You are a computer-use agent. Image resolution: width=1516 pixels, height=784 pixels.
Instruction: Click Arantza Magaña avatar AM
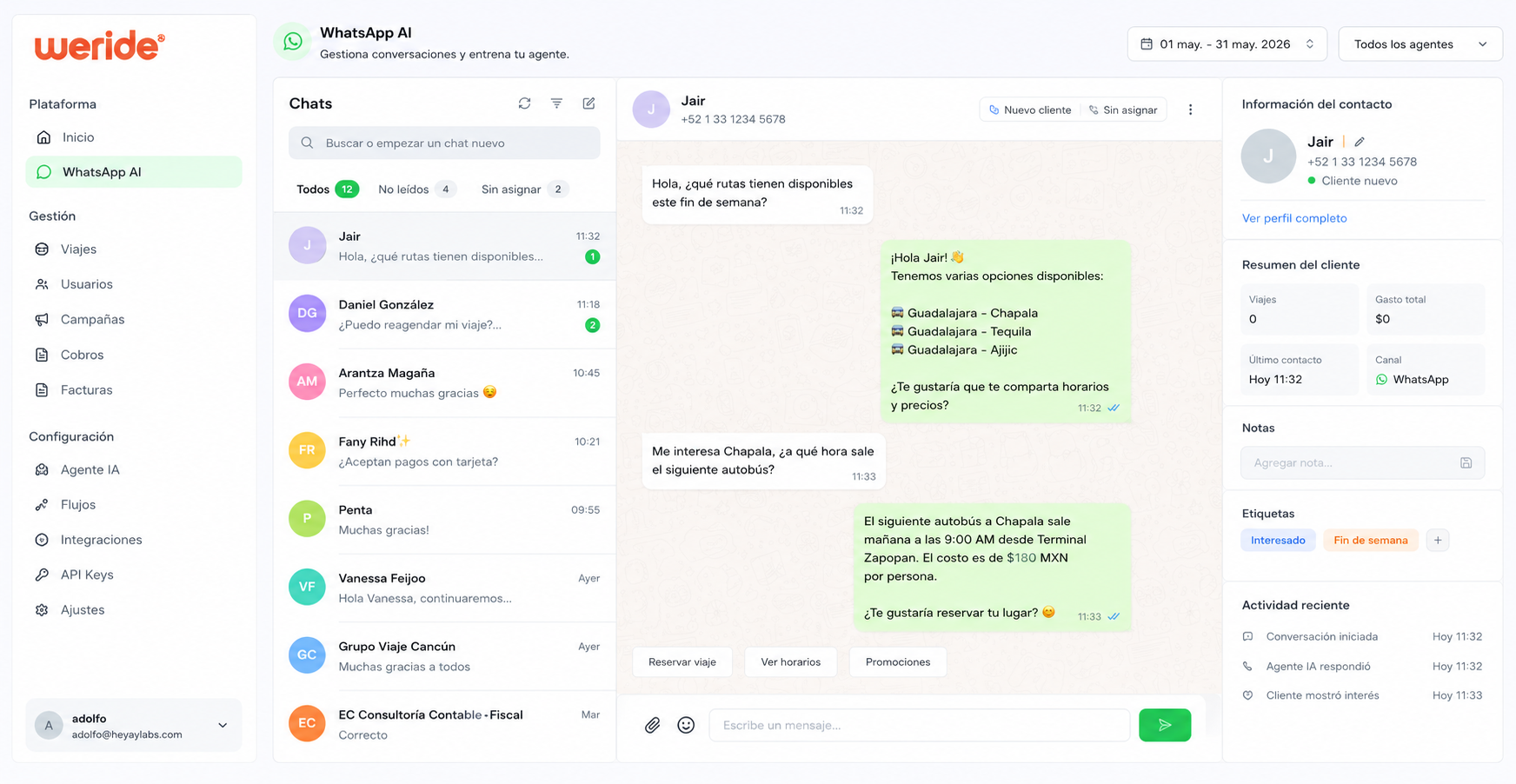pyautogui.click(x=307, y=382)
